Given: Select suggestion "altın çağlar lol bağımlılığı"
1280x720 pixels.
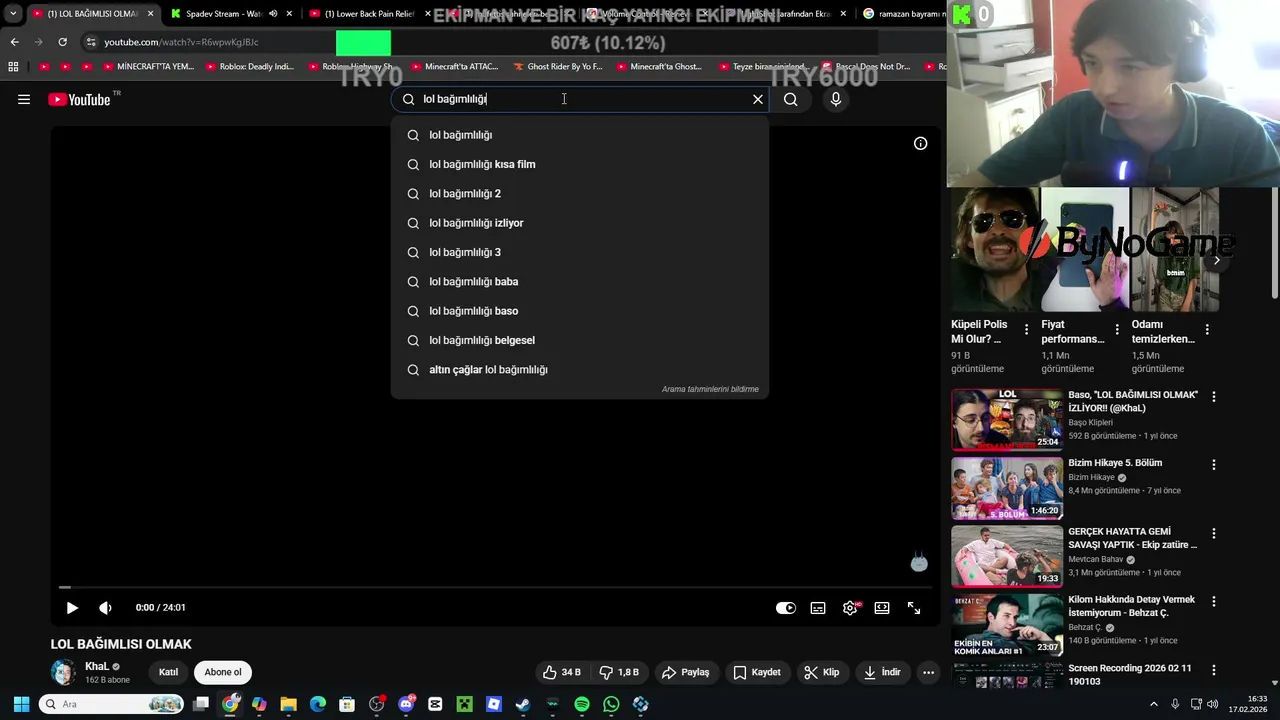Looking at the screenshot, I should pos(580,370).
